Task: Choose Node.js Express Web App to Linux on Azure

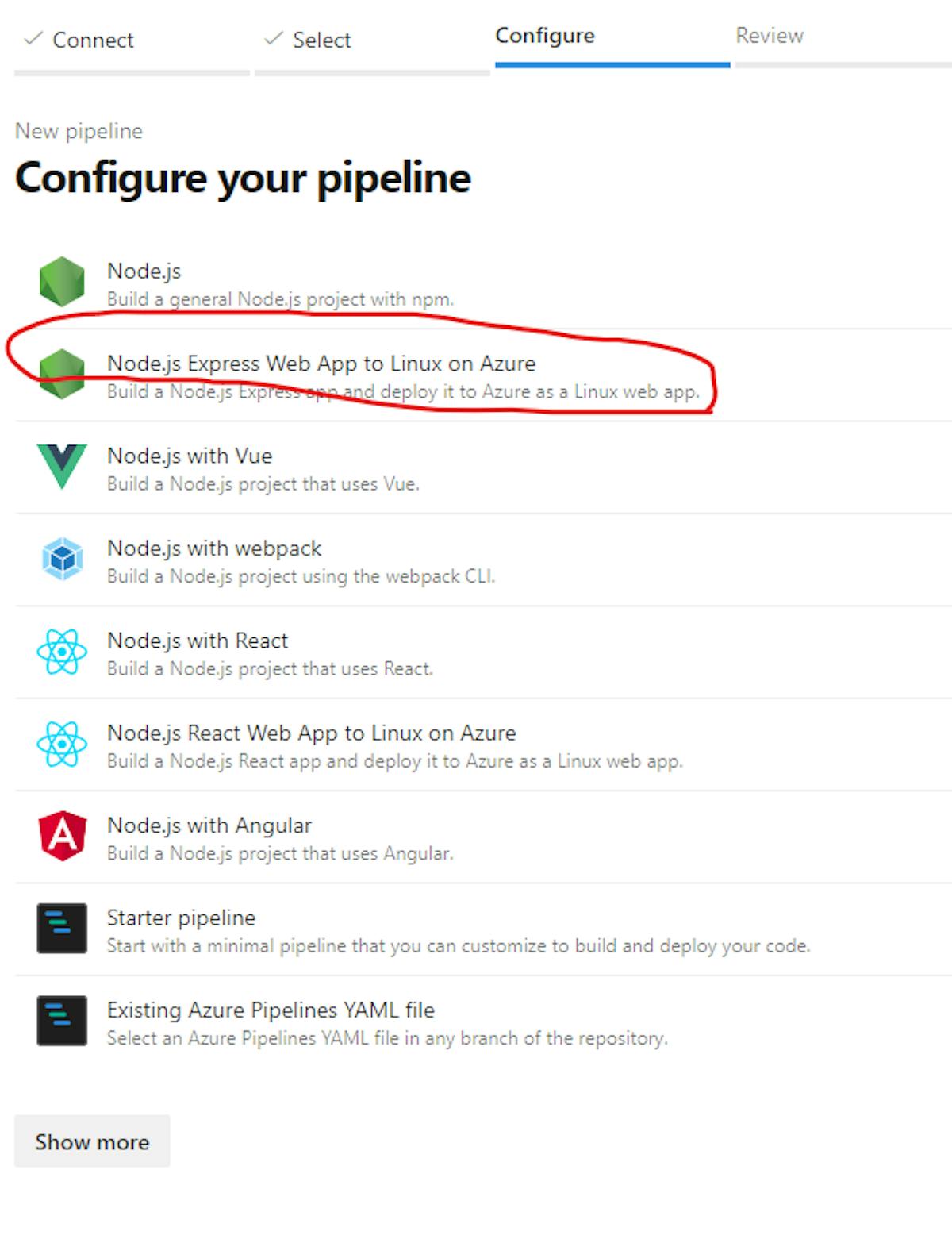Action: point(321,364)
